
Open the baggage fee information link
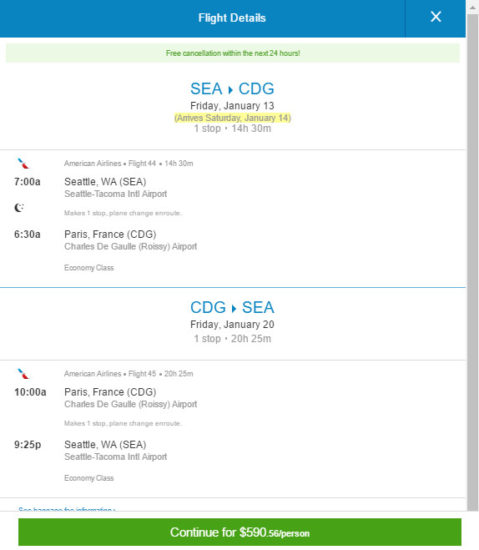pyautogui.click(x=67, y=509)
